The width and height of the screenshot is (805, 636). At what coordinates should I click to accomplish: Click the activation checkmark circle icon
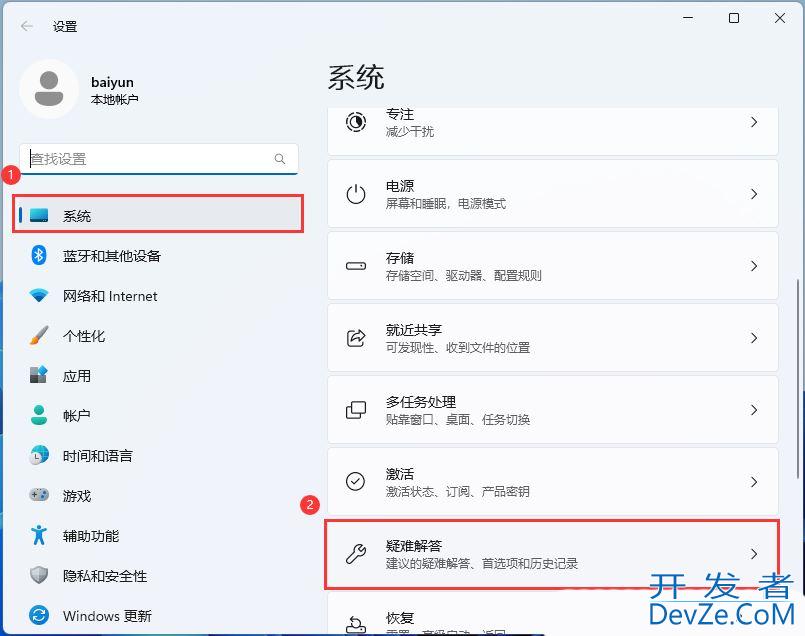point(356,481)
